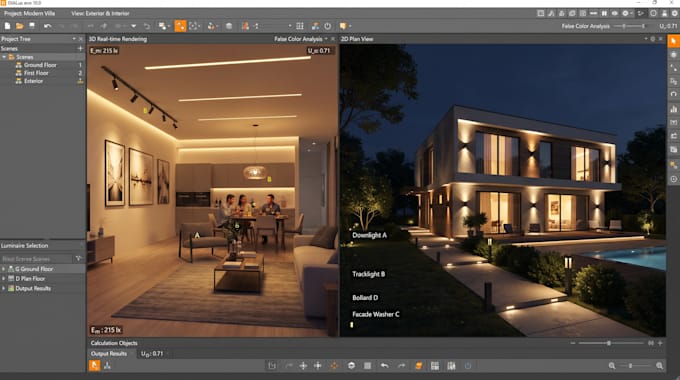Click the blue power icon in bottom toolbar
680x380 pixels.
pyautogui.click(x=468, y=366)
